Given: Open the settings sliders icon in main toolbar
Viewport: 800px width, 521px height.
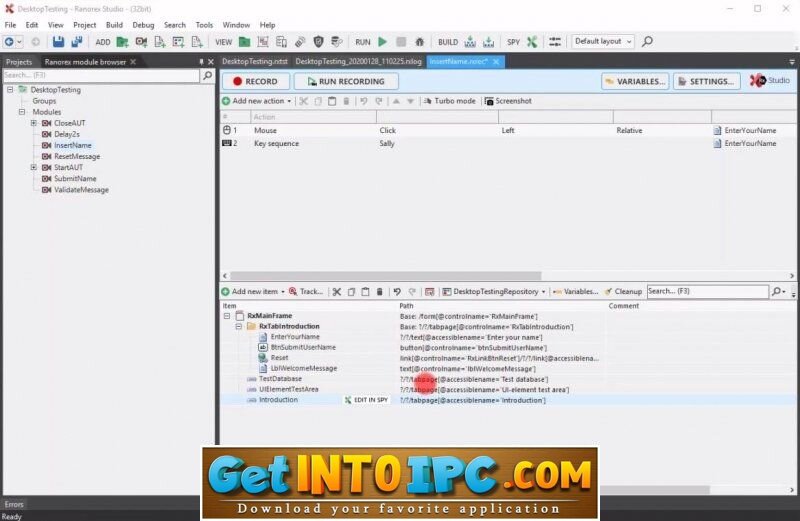Looking at the screenshot, I should [x=555, y=42].
